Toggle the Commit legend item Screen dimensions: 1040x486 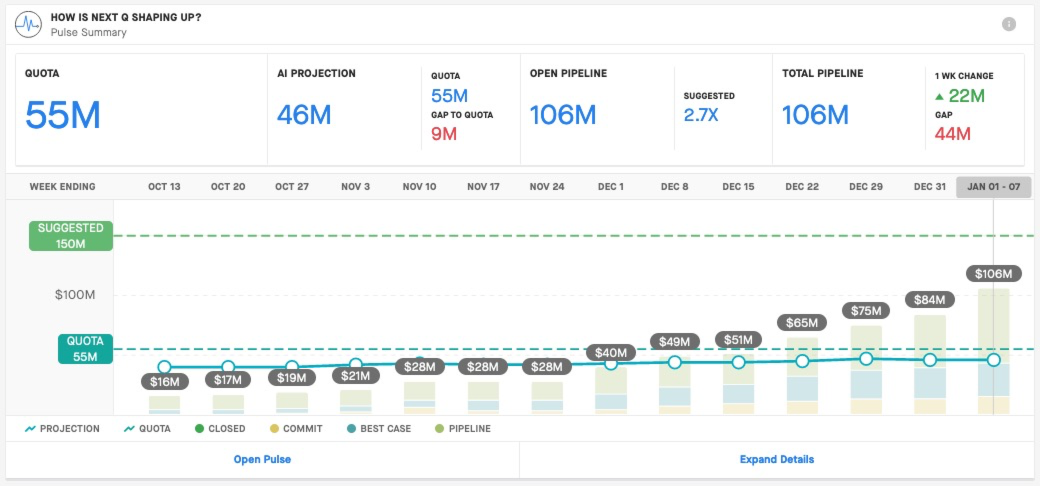click(296, 428)
